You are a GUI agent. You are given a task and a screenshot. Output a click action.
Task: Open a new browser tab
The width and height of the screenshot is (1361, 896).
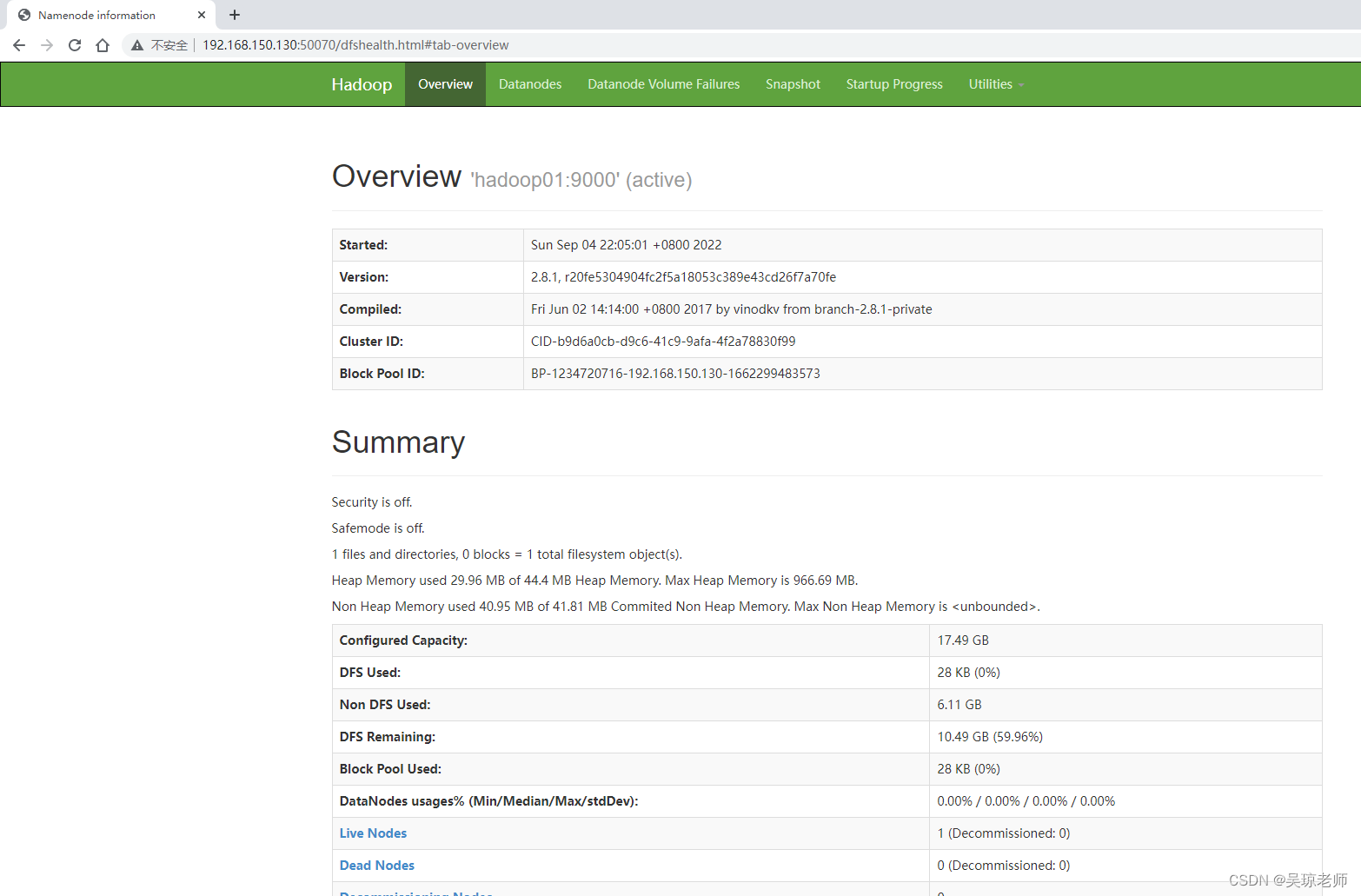click(235, 15)
